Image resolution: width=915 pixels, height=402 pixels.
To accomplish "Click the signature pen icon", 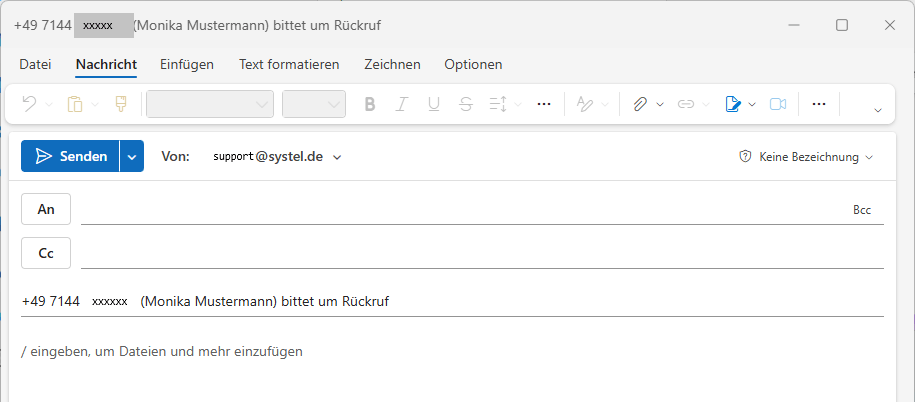I will coord(733,103).
